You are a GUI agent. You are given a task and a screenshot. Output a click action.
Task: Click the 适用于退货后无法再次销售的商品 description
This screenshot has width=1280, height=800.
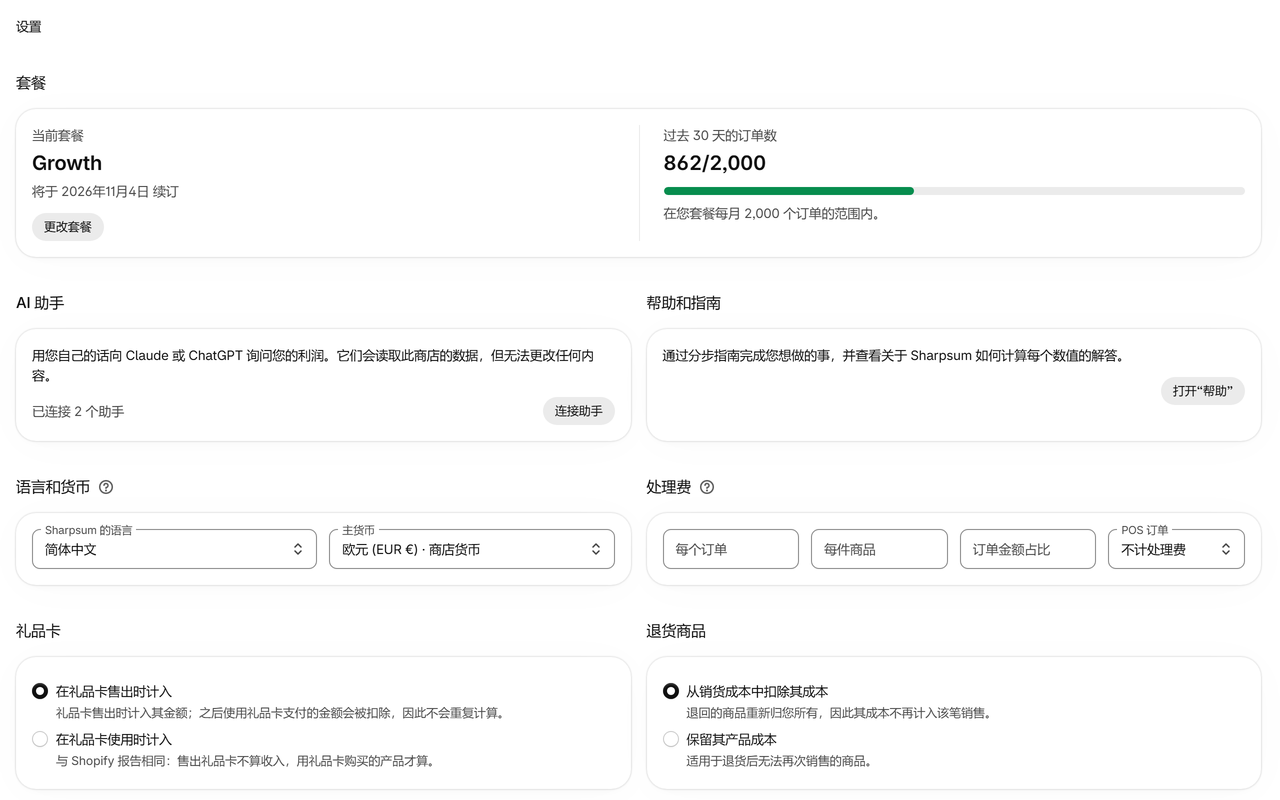pos(780,761)
